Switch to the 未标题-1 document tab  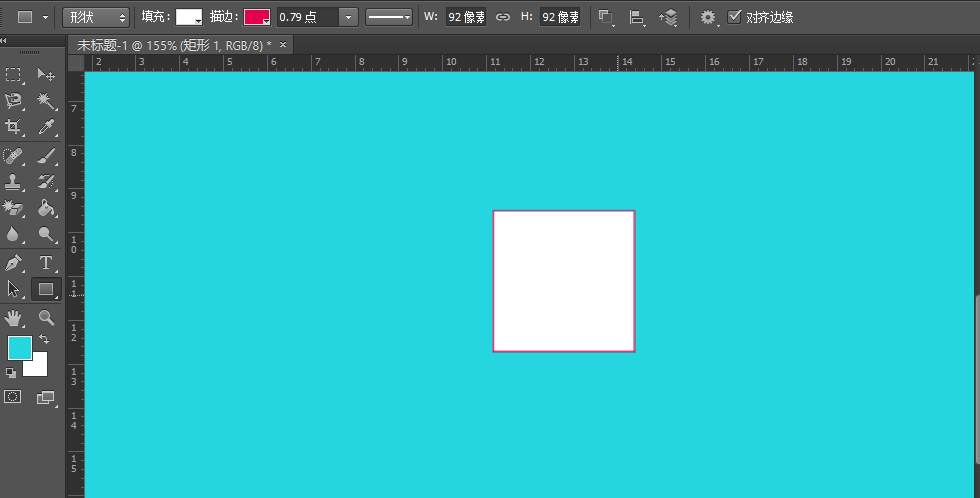tap(174, 45)
